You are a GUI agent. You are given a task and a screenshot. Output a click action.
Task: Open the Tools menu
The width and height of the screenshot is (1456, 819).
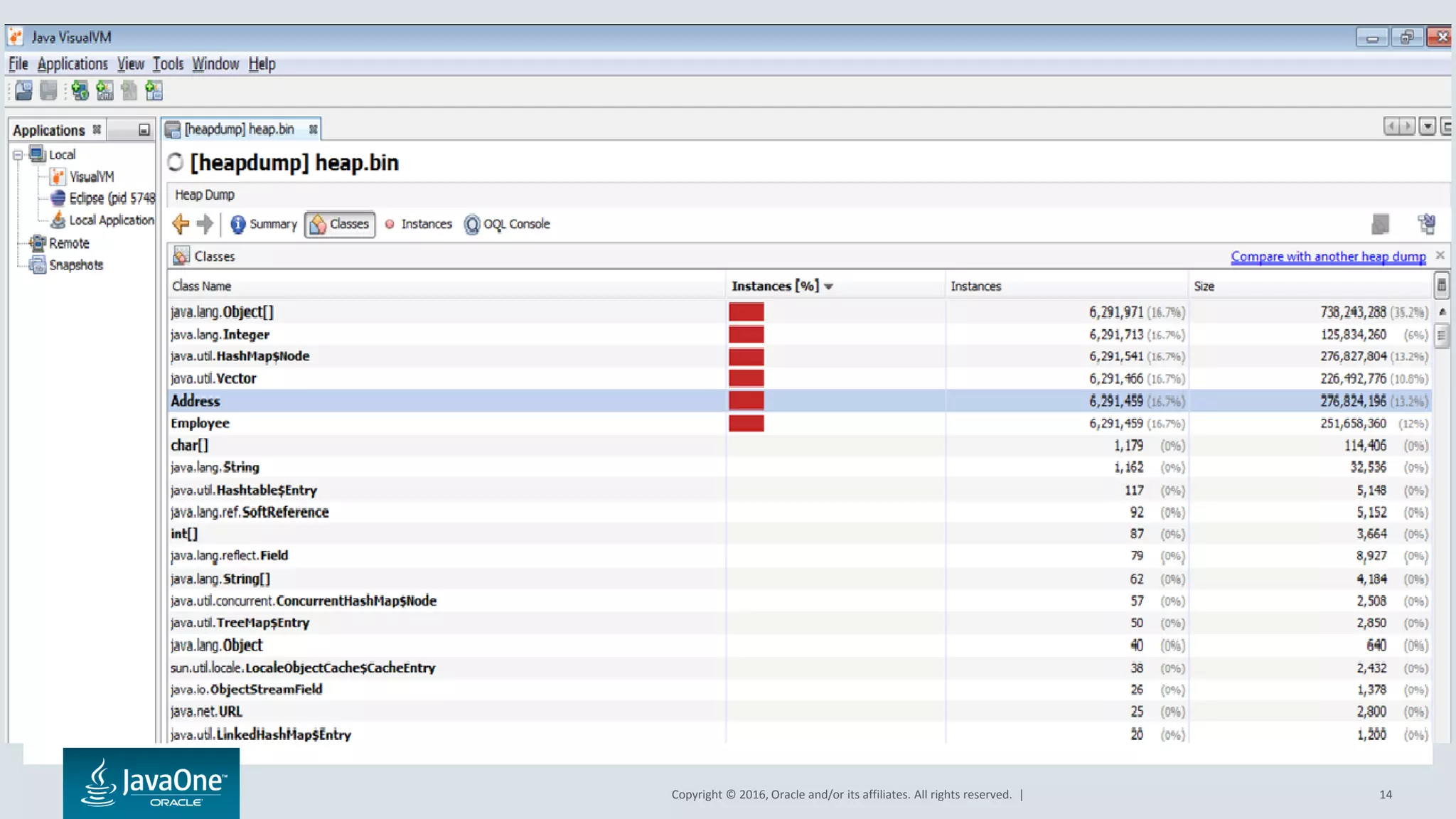(x=168, y=64)
